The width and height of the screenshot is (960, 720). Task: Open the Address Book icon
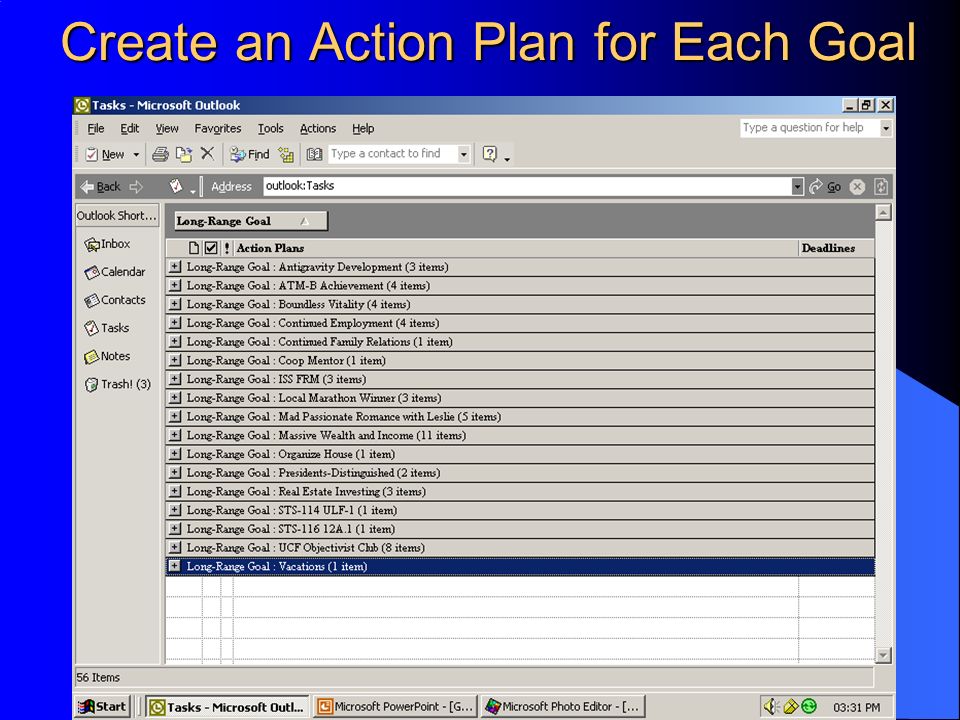(x=314, y=154)
